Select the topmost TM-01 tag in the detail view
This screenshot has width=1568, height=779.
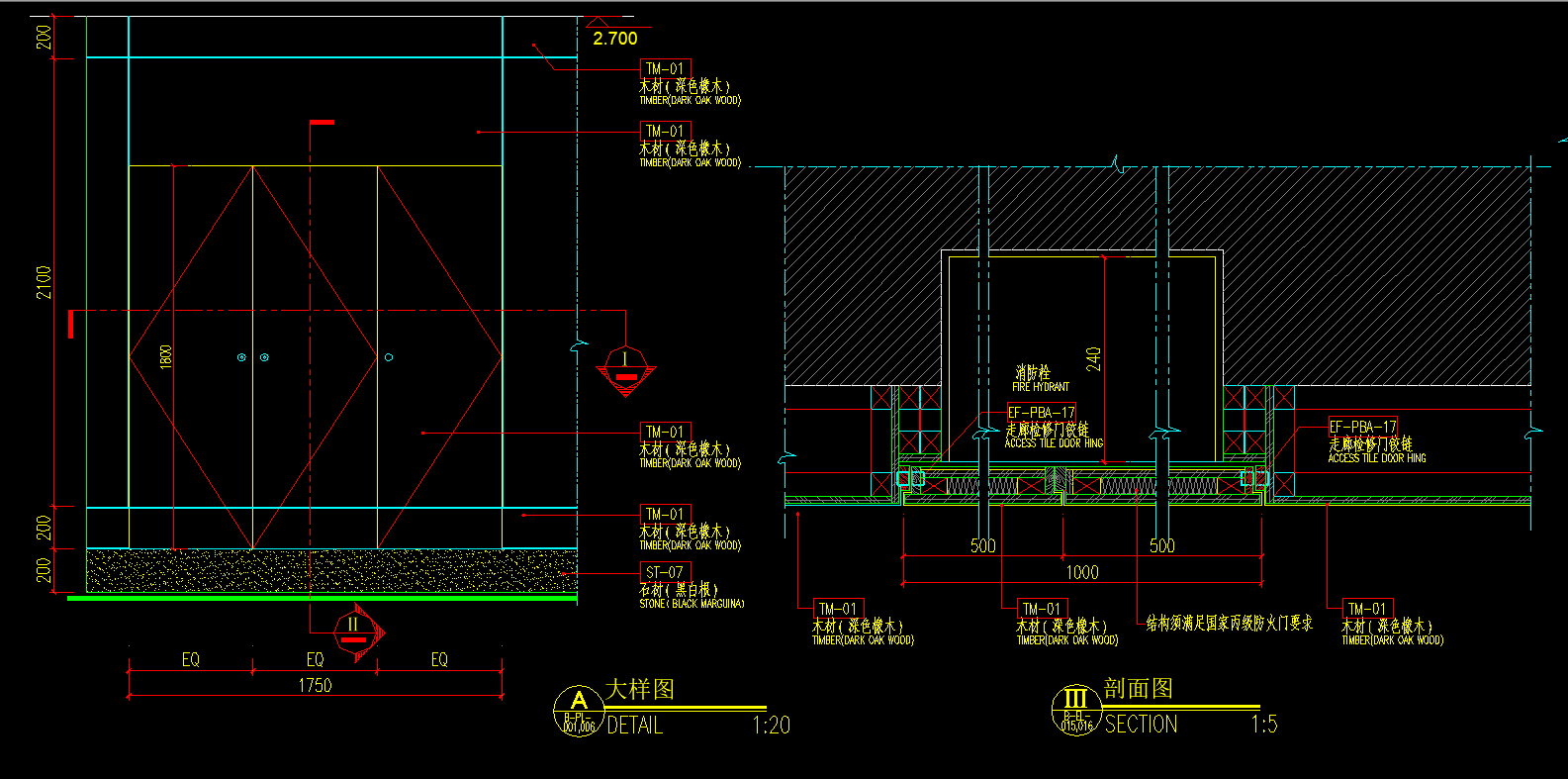tap(665, 68)
